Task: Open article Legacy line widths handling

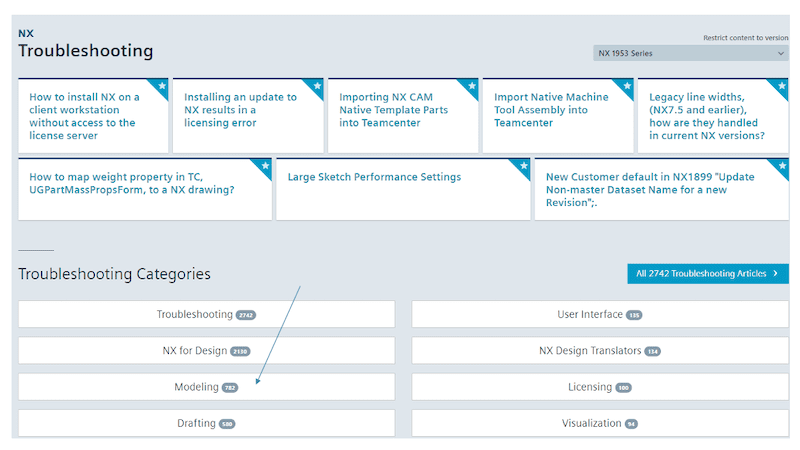Action: tap(713, 116)
